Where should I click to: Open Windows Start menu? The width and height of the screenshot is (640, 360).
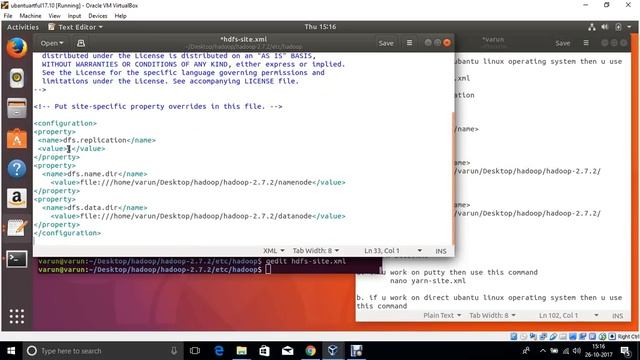11,351
